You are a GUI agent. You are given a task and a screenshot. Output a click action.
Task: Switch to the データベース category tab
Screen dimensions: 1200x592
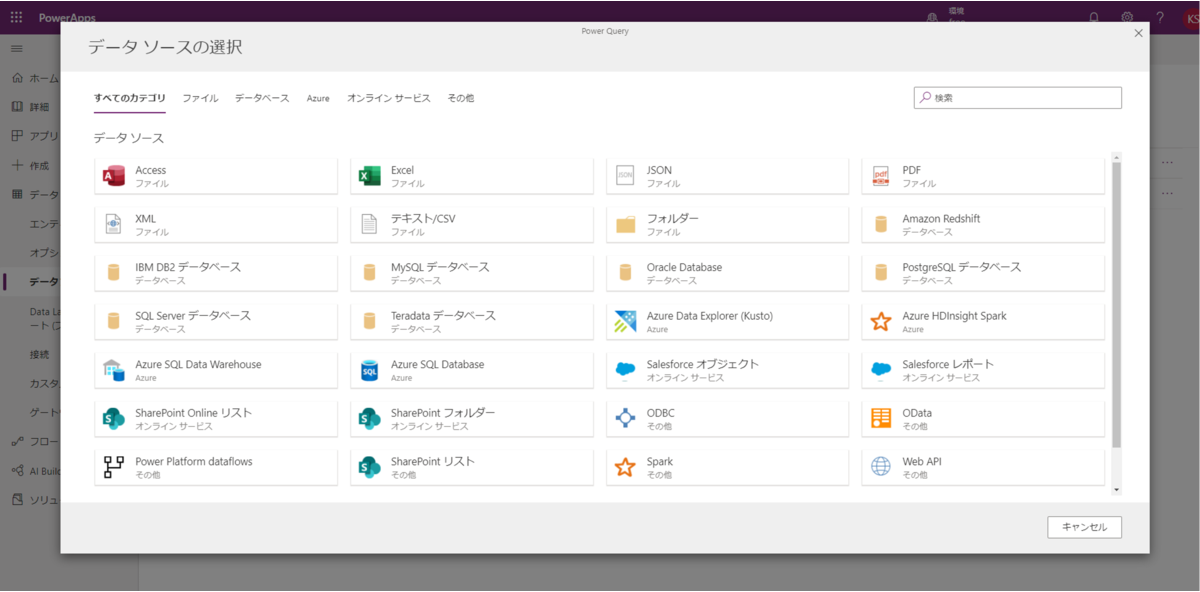(262, 98)
